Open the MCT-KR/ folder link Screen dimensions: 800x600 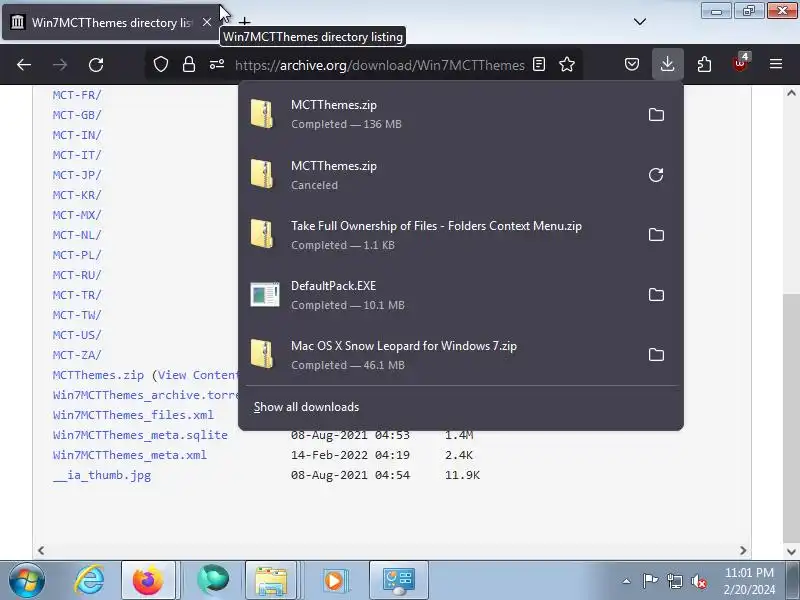[77, 195]
